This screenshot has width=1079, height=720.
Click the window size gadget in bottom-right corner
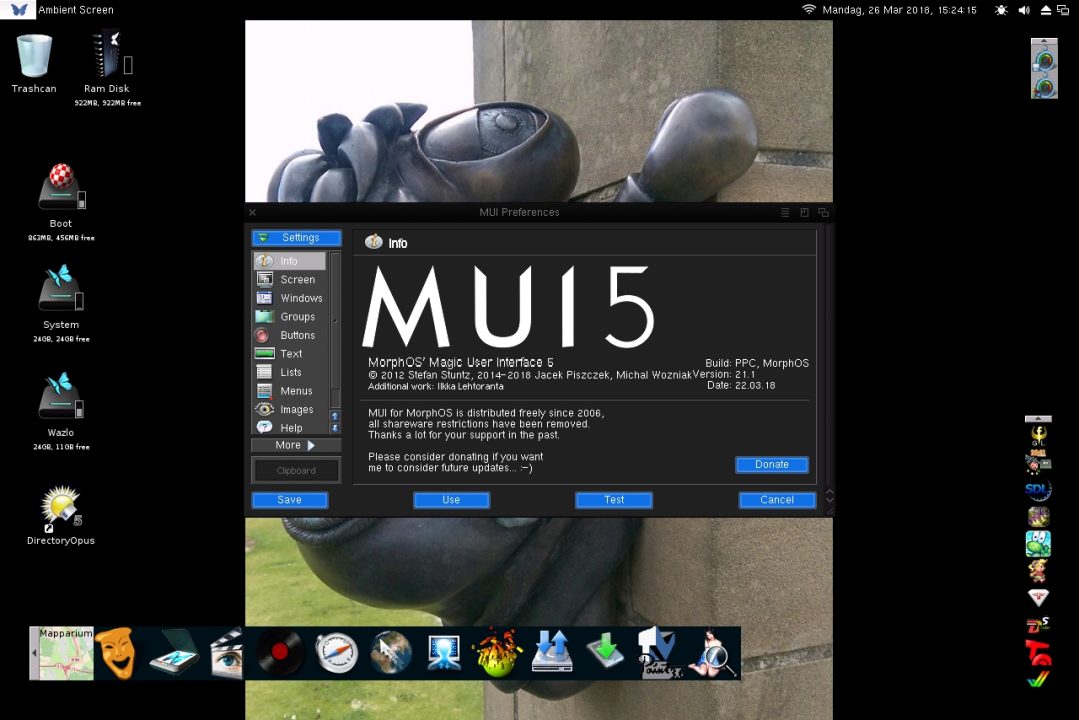click(x=829, y=510)
